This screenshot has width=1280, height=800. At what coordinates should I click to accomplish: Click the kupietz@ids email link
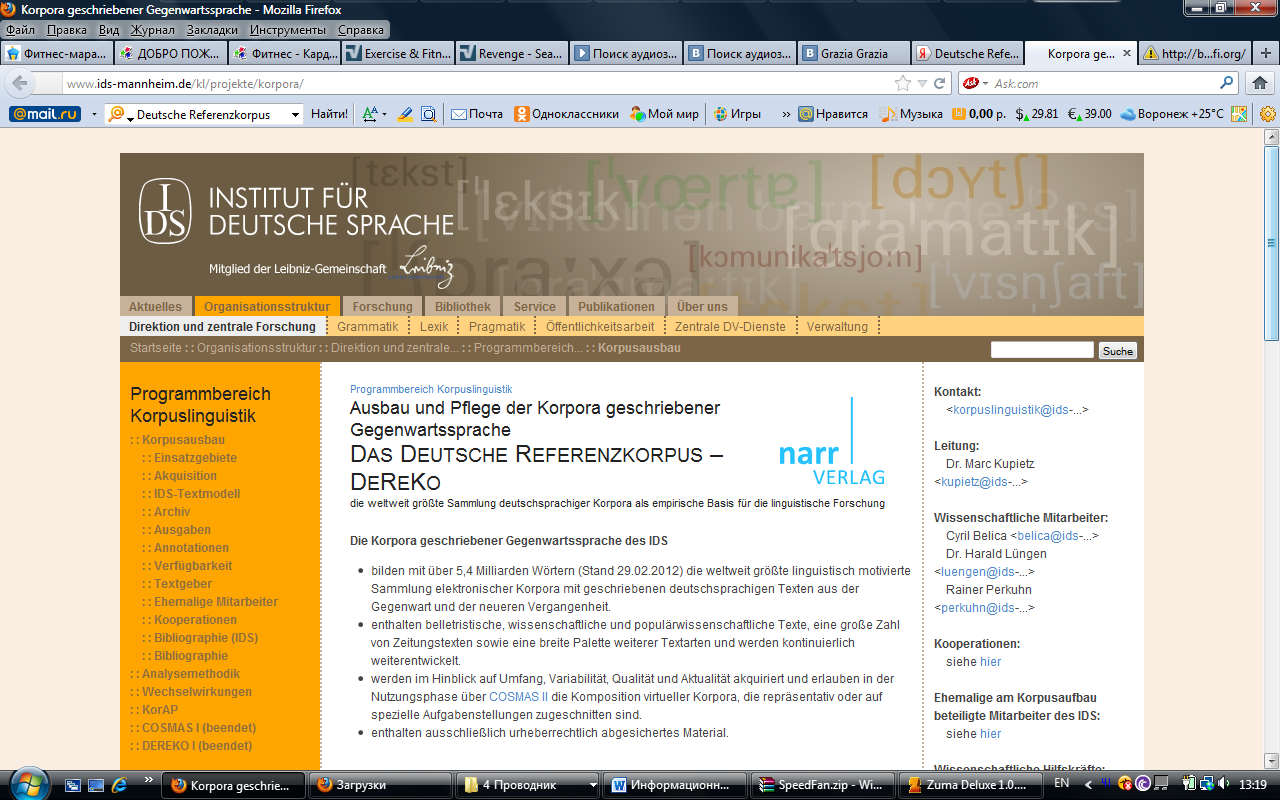click(x=981, y=482)
